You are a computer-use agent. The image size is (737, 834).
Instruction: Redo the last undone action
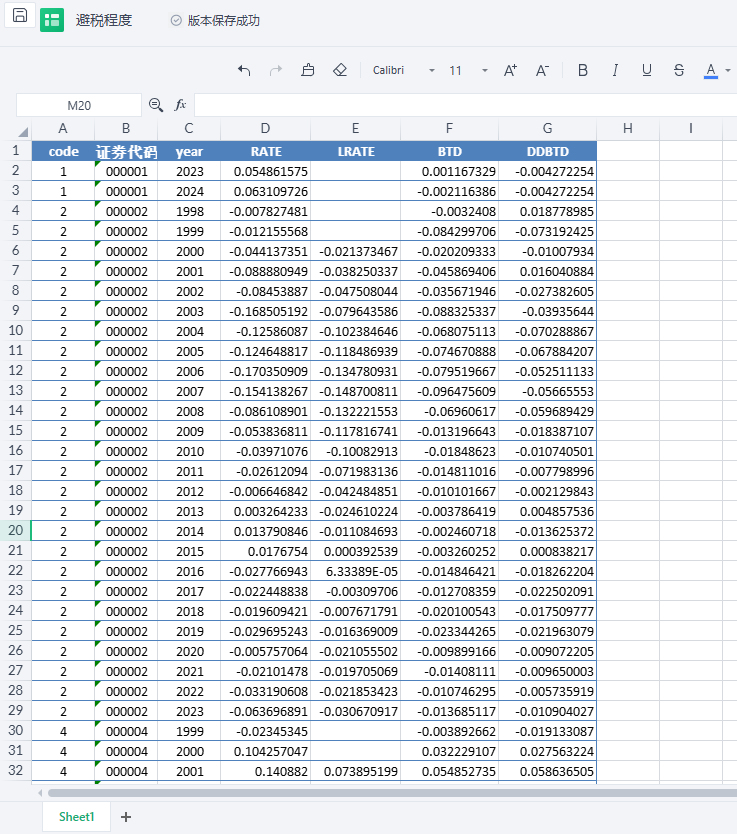coord(275,70)
